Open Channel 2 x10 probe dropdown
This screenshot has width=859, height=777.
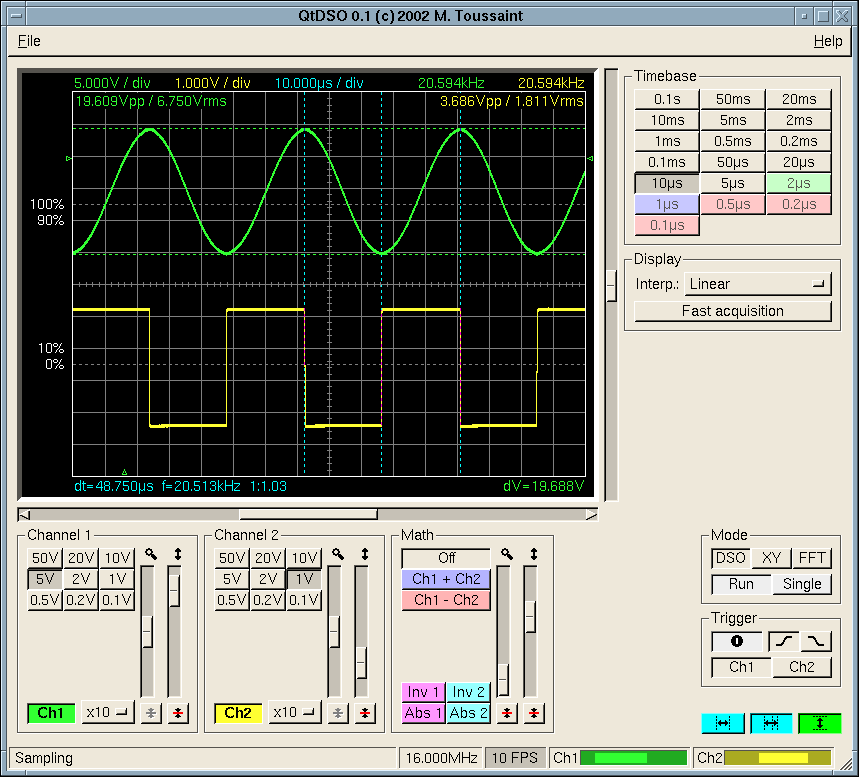(295, 713)
